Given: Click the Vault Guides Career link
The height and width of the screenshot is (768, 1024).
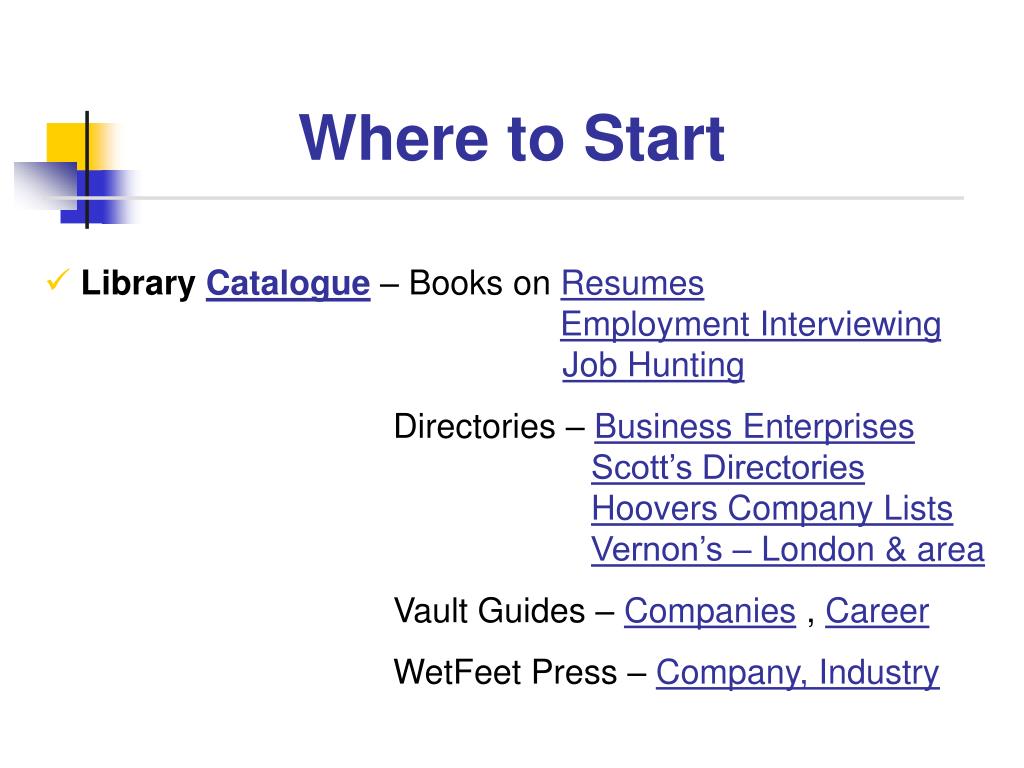Looking at the screenshot, I should [x=877, y=612].
